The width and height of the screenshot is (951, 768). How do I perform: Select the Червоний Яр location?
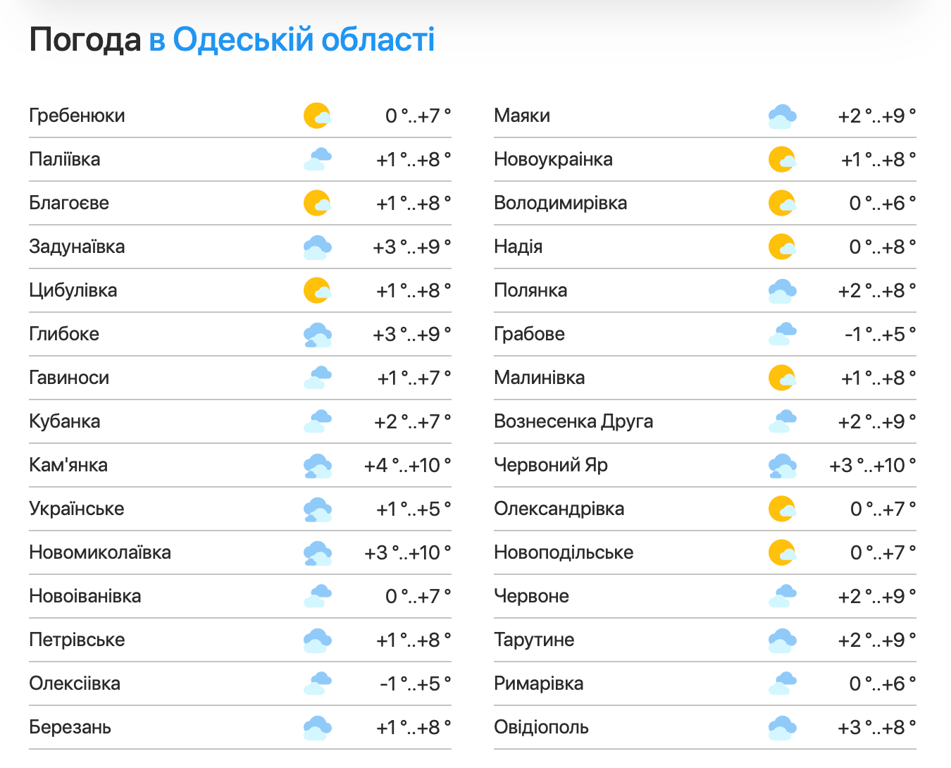pos(551,466)
